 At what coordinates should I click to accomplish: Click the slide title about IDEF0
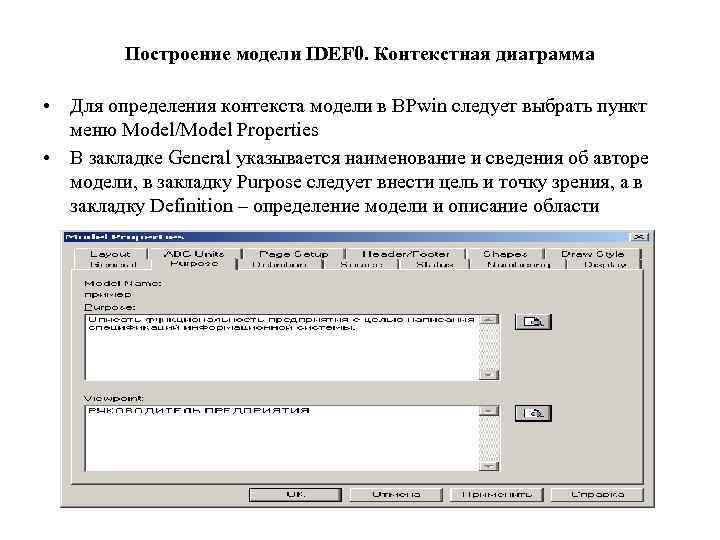[x=360, y=54]
